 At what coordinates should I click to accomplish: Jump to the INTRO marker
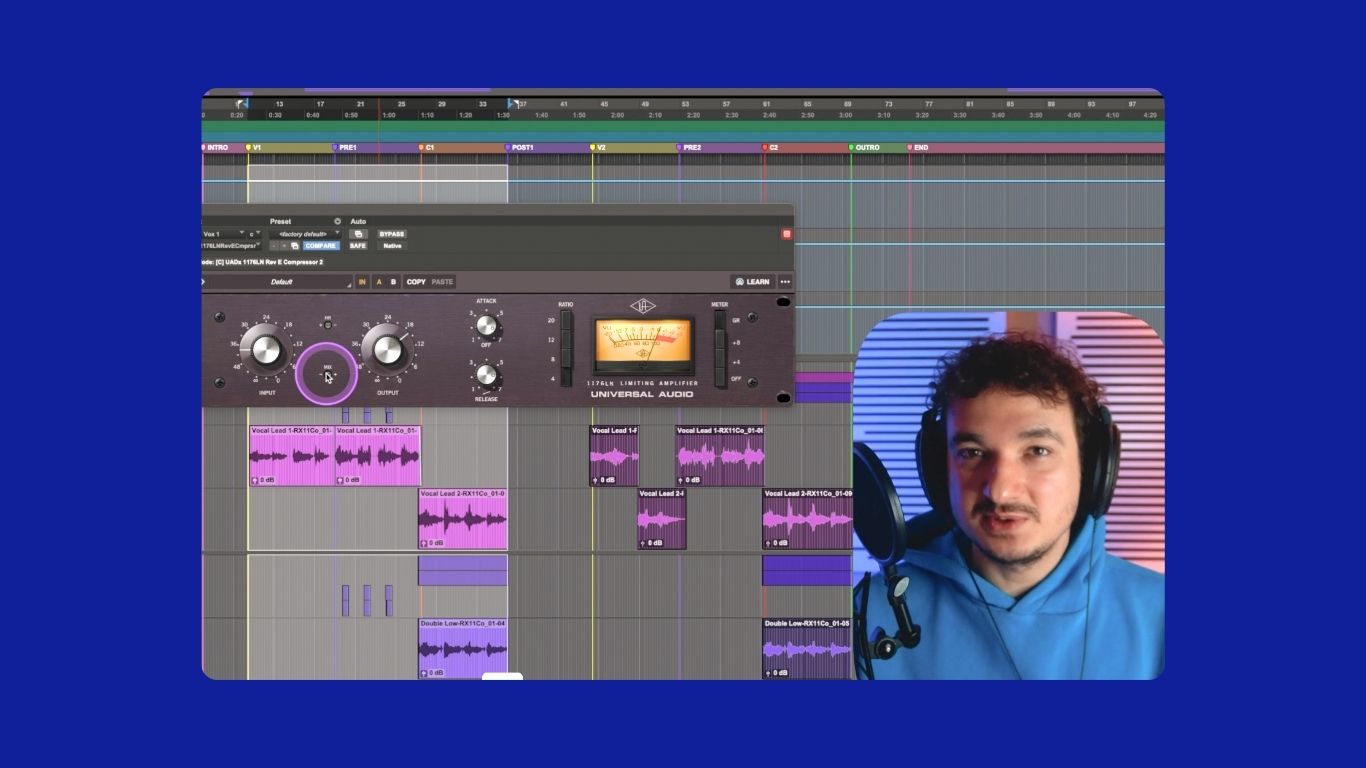tap(215, 148)
